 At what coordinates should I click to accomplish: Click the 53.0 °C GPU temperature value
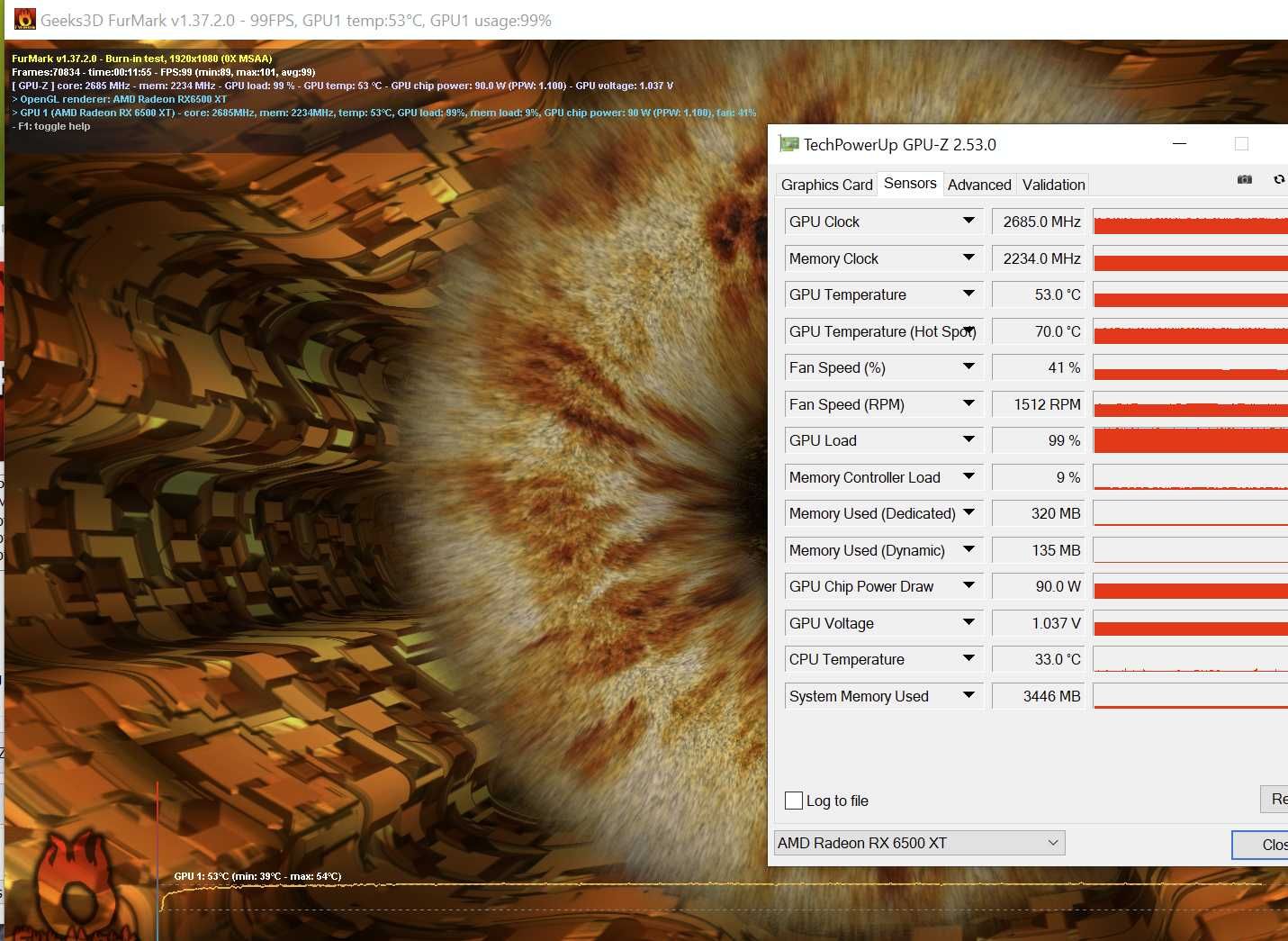[x=1037, y=294]
